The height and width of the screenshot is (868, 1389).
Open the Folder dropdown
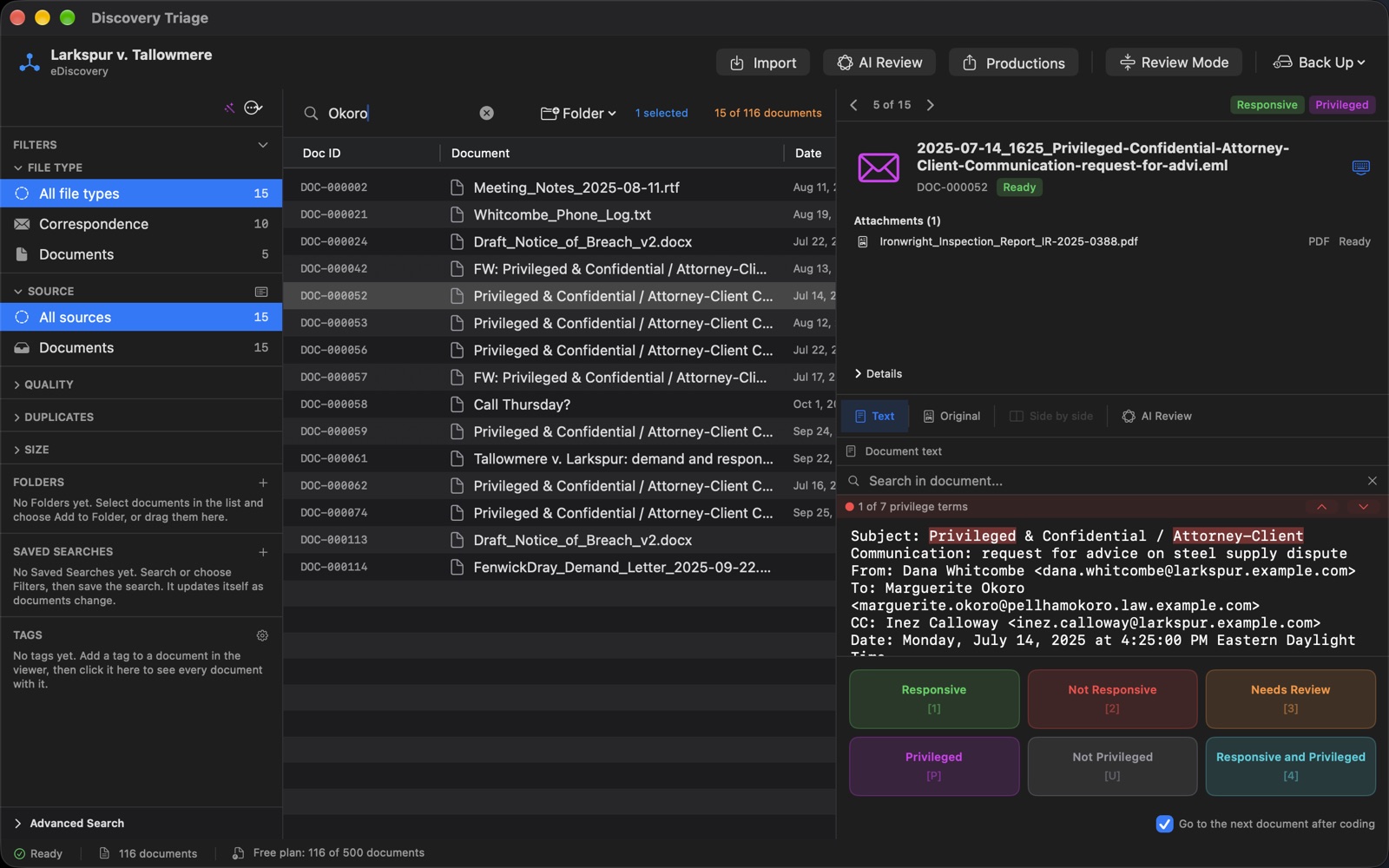(x=578, y=113)
